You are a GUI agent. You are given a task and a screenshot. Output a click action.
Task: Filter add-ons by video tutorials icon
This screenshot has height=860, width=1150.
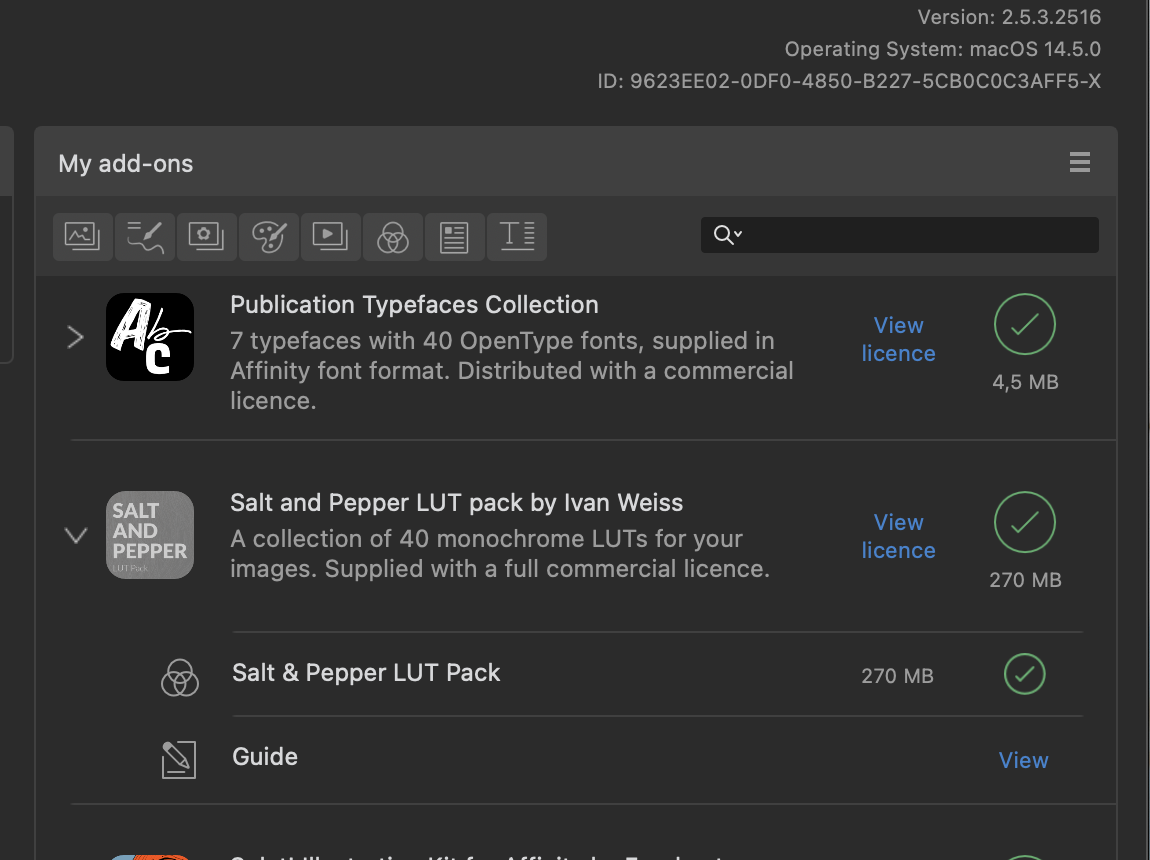click(331, 236)
